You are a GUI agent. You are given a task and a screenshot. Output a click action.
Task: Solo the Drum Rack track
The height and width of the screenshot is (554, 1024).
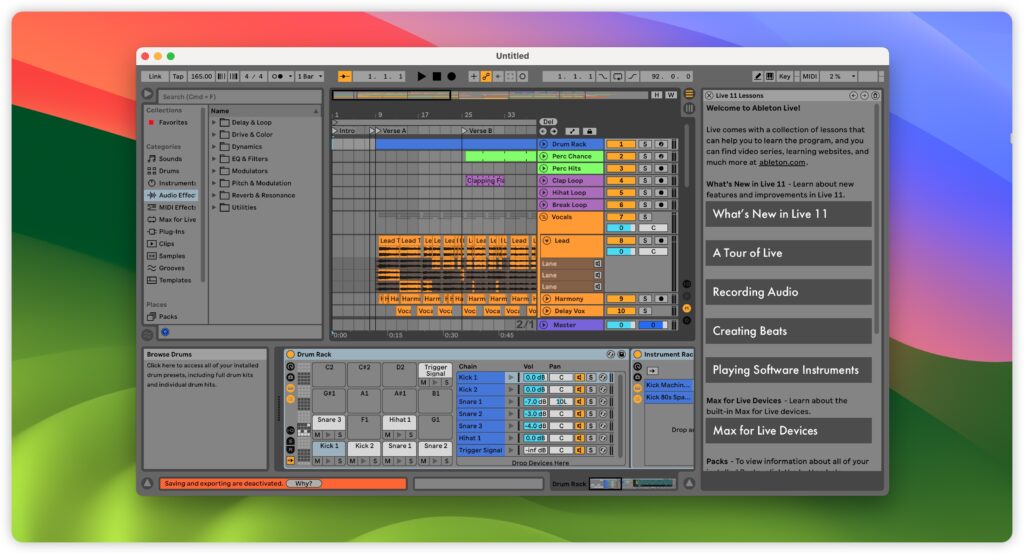[645, 144]
